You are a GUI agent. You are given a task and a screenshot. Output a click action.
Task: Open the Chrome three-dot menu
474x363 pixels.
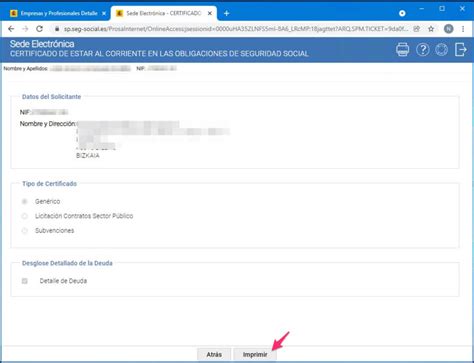point(463,29)
